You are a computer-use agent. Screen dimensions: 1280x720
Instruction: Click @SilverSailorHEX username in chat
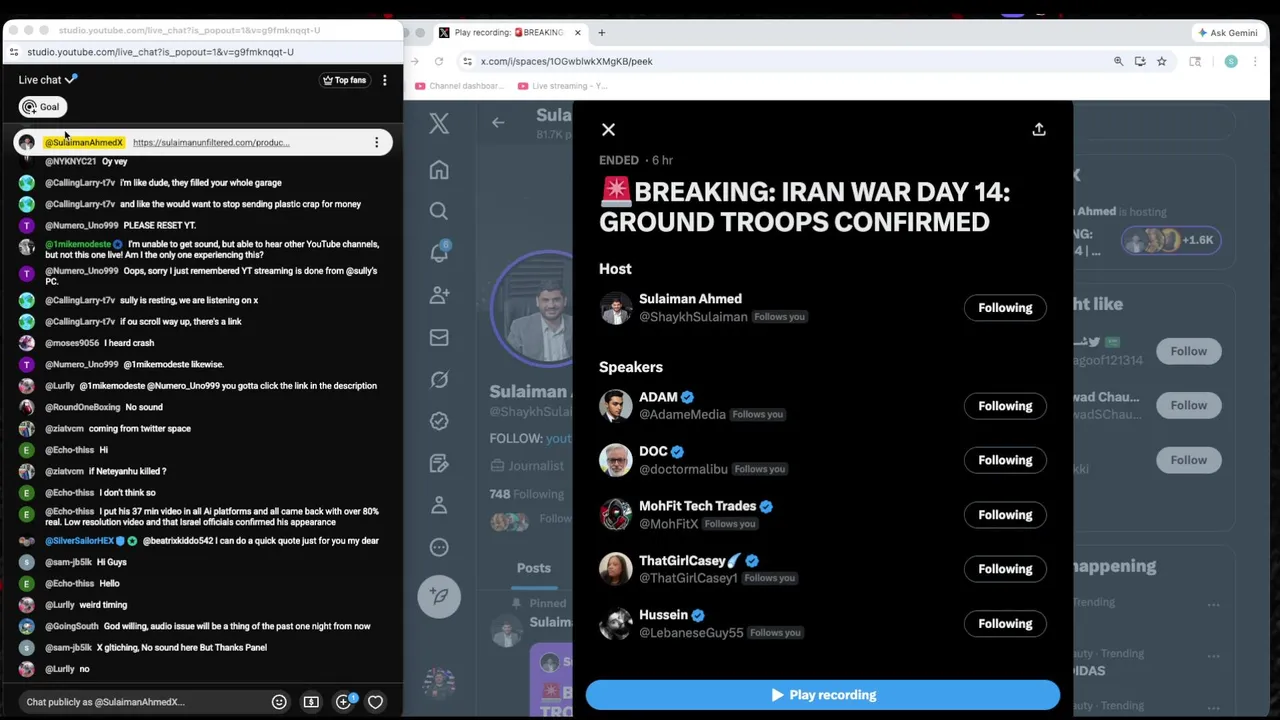pyautogui.click(x=80, y=541)
